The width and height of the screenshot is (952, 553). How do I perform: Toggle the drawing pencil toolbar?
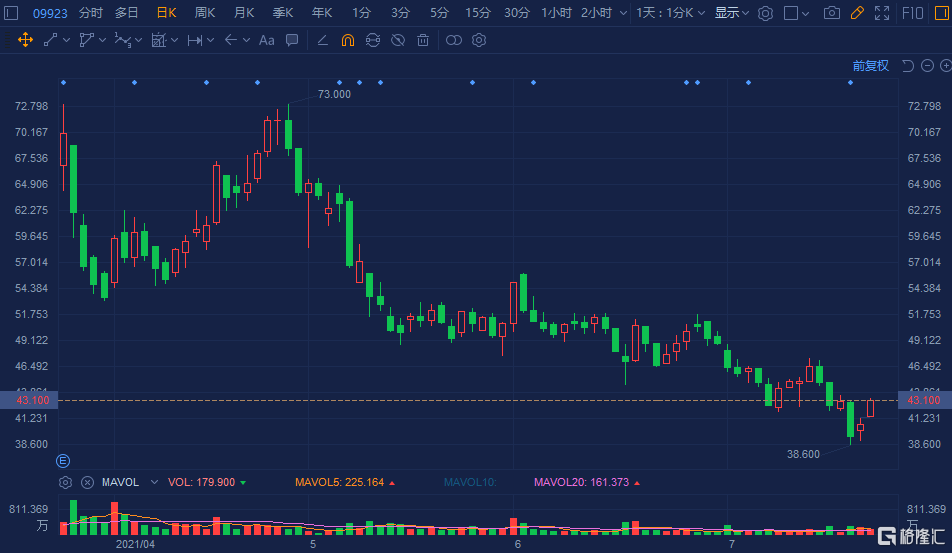click(857, 13)
